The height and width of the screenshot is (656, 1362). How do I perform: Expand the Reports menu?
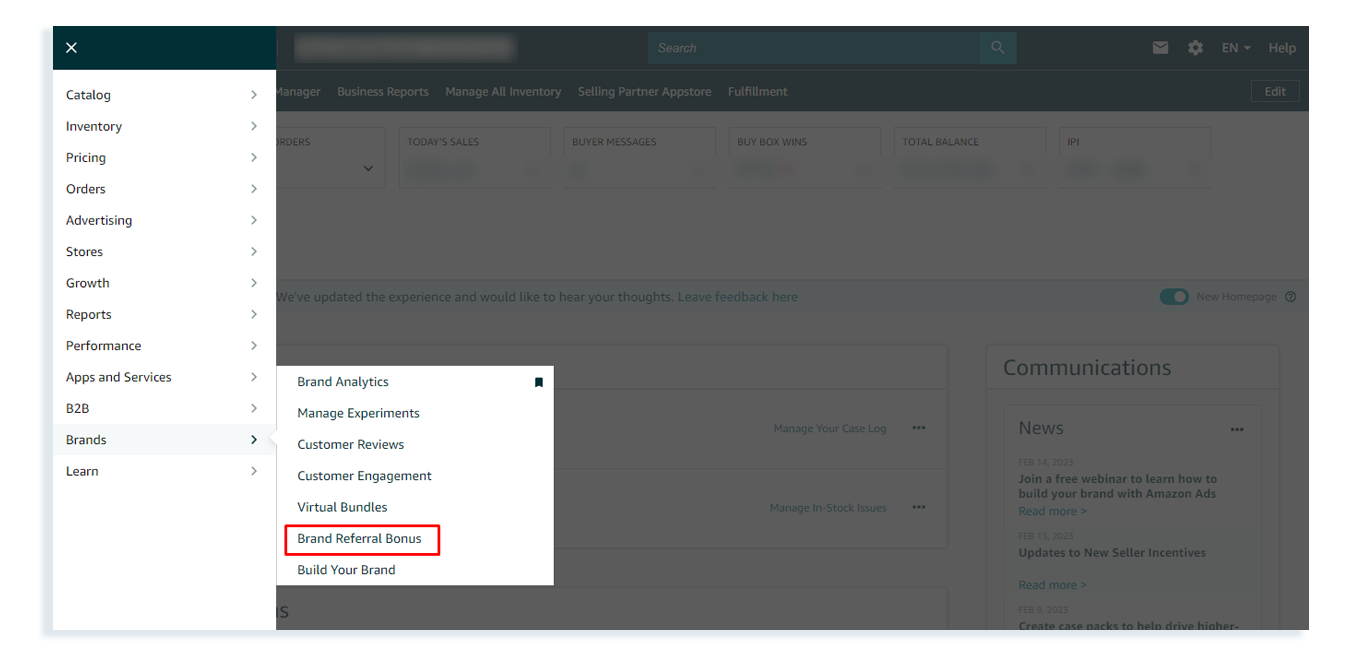tap(164, 314)
